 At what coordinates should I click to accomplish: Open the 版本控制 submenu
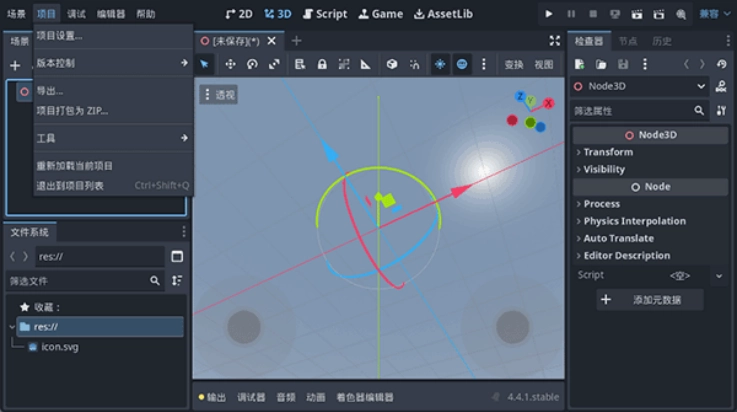112,62
